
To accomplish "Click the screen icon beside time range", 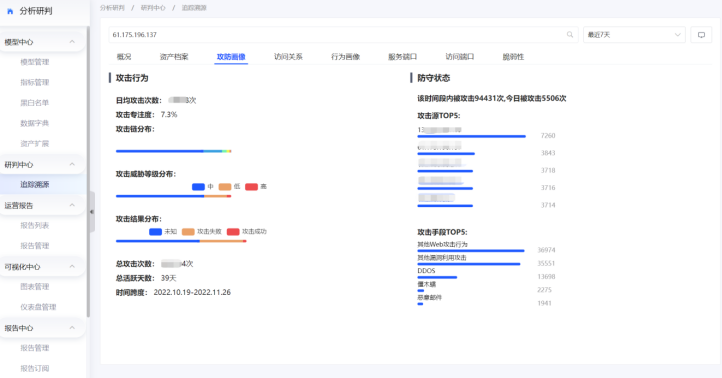I will 701,35.
